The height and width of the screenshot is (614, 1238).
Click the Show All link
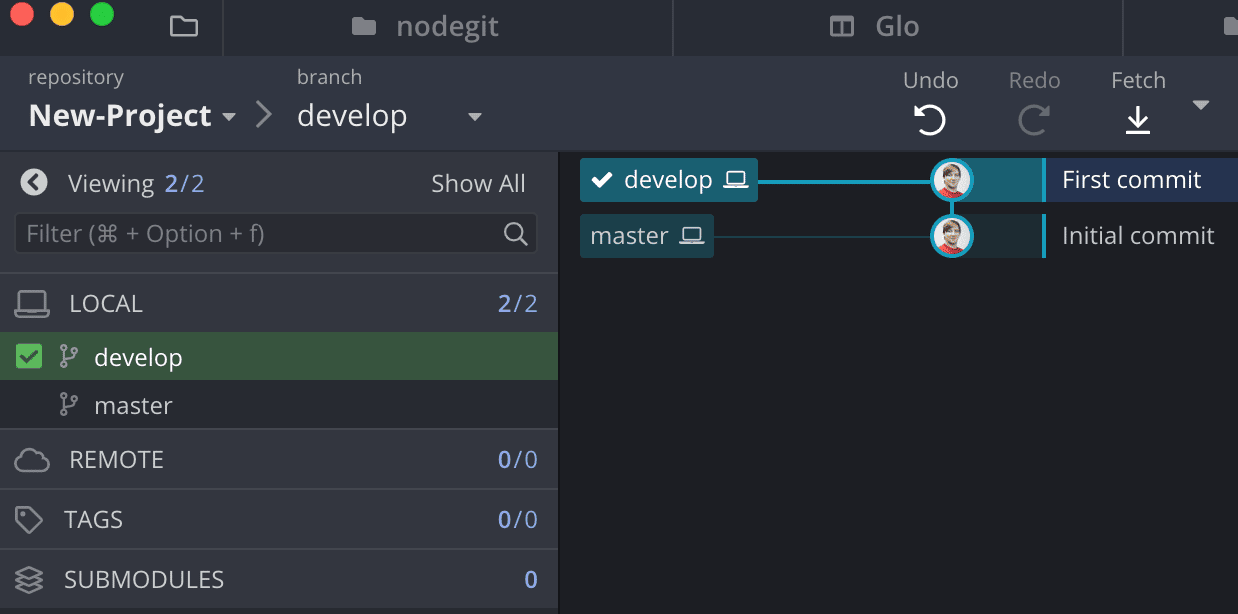[x=478, y=183]
